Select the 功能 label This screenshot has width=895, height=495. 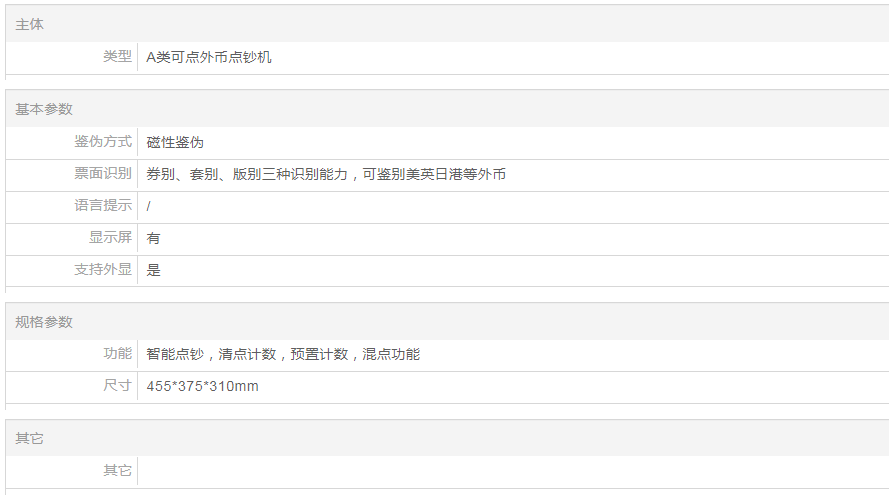[117, 354]
